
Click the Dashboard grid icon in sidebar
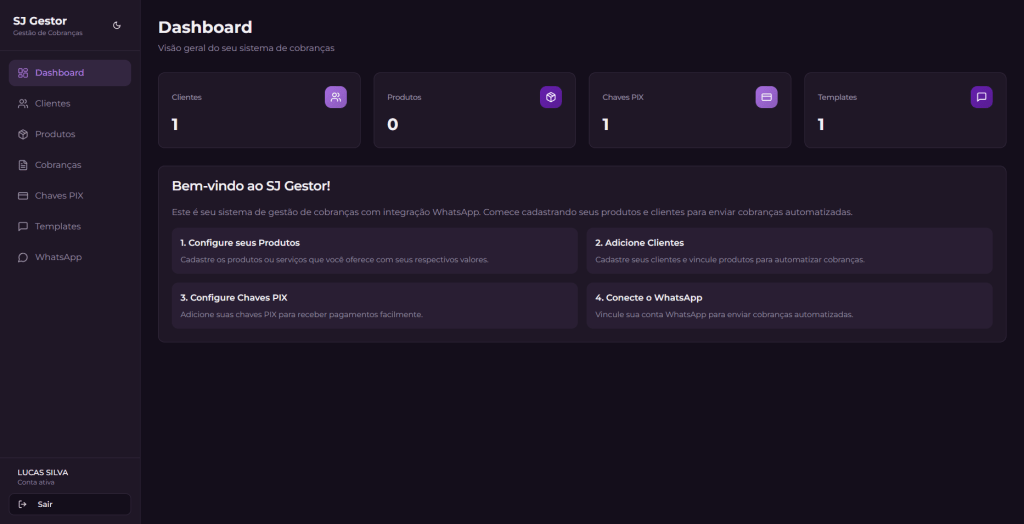23,73
